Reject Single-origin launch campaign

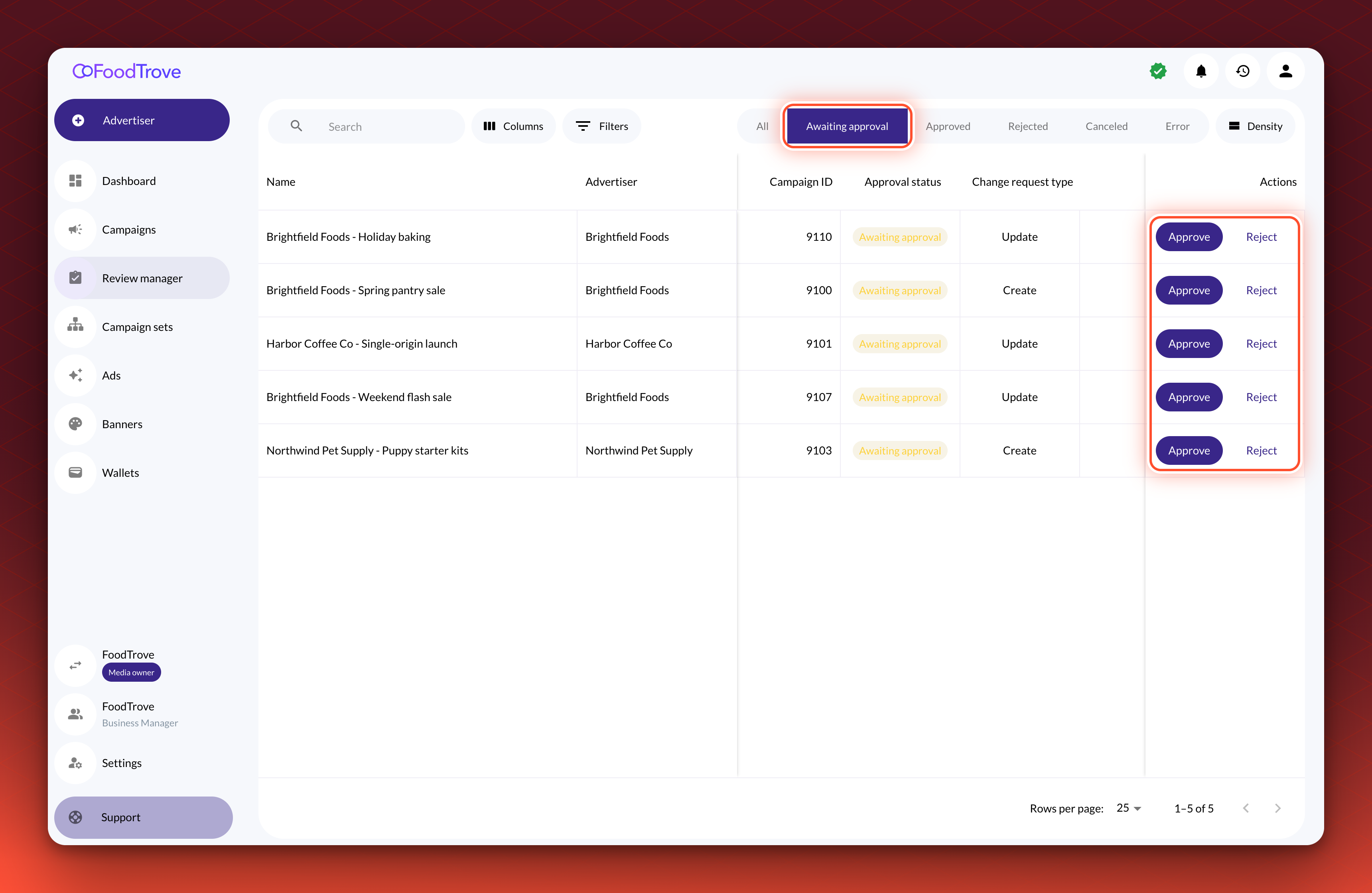coord(1261,343)
